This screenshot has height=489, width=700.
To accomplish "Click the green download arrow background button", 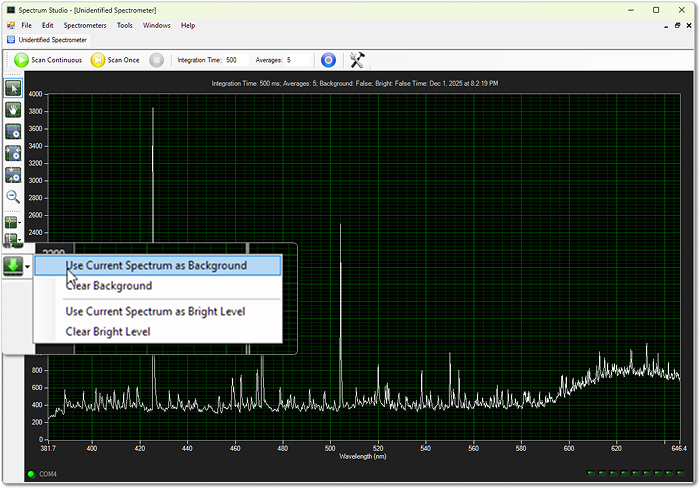I will click(x=13, y=266).
